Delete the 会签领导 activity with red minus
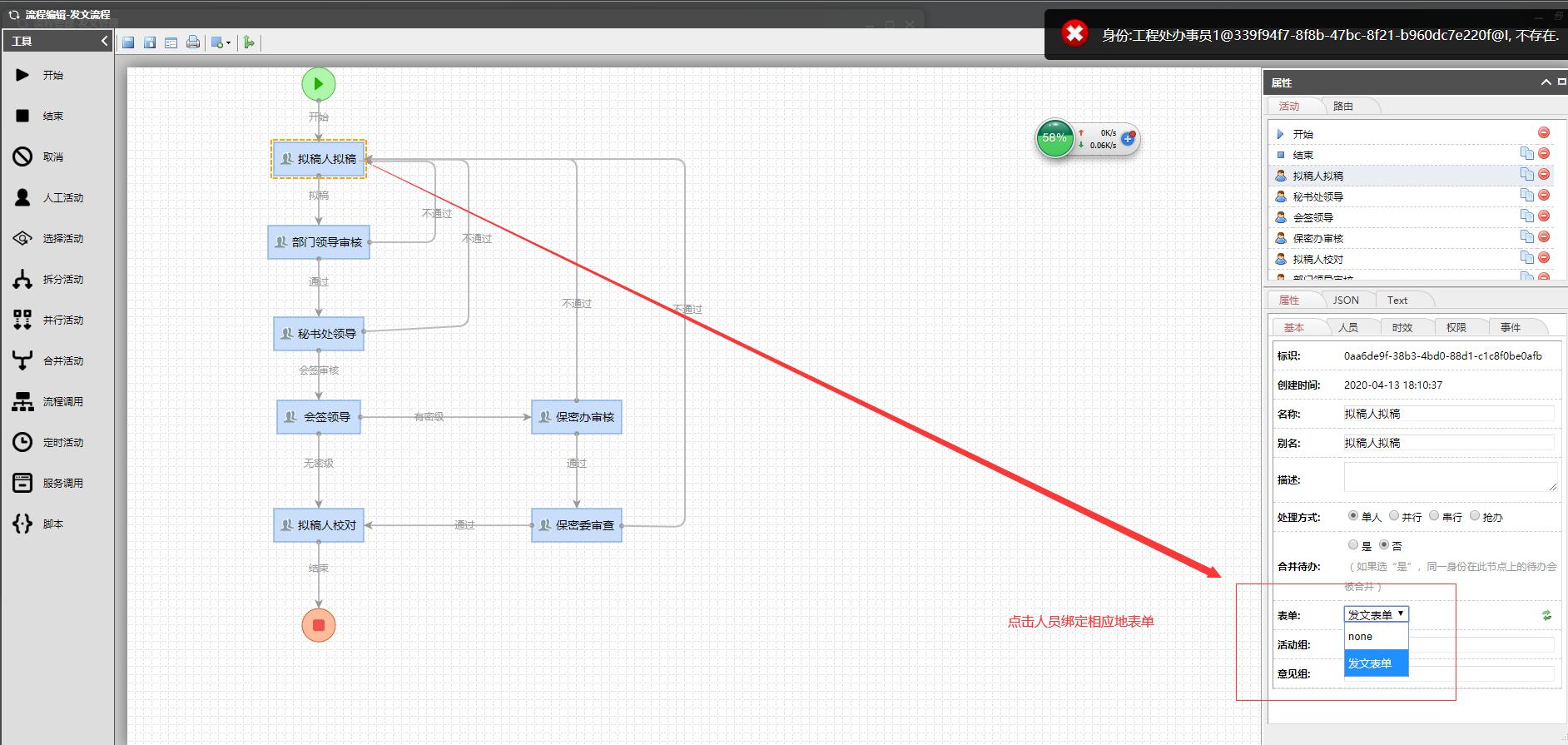This screenshot has height=745, width=1568. 1544,216
